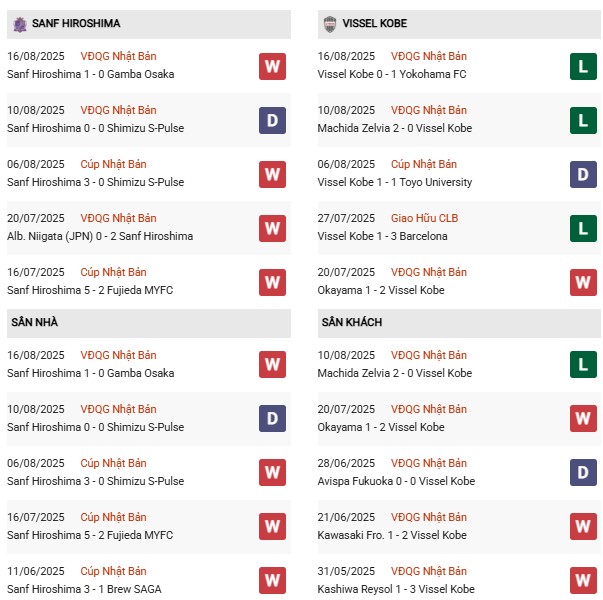Click D badge for Vissel Kobe vs Toyo University

[584, 174]
